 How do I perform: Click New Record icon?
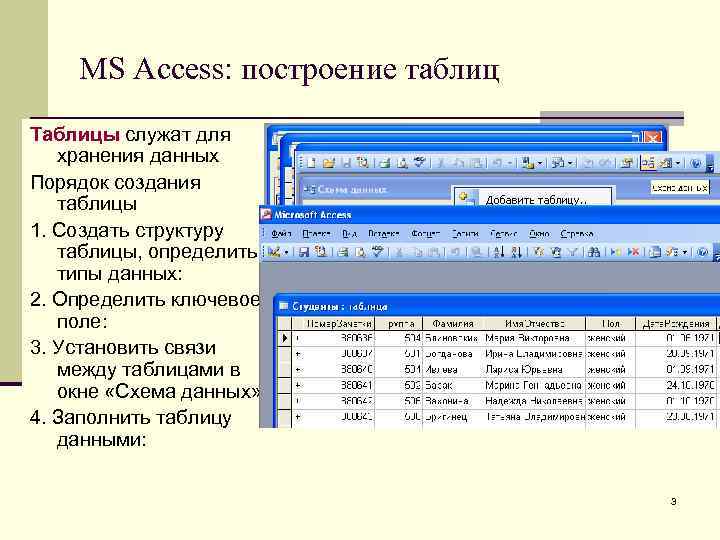tap(615, 252)
